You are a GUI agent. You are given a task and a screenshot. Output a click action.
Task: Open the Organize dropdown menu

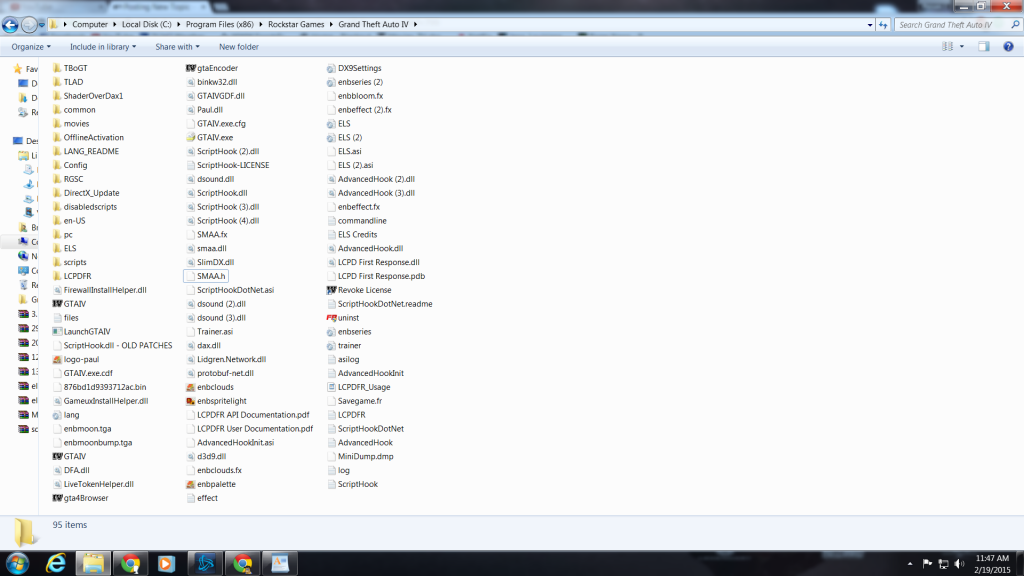[31, 47]
